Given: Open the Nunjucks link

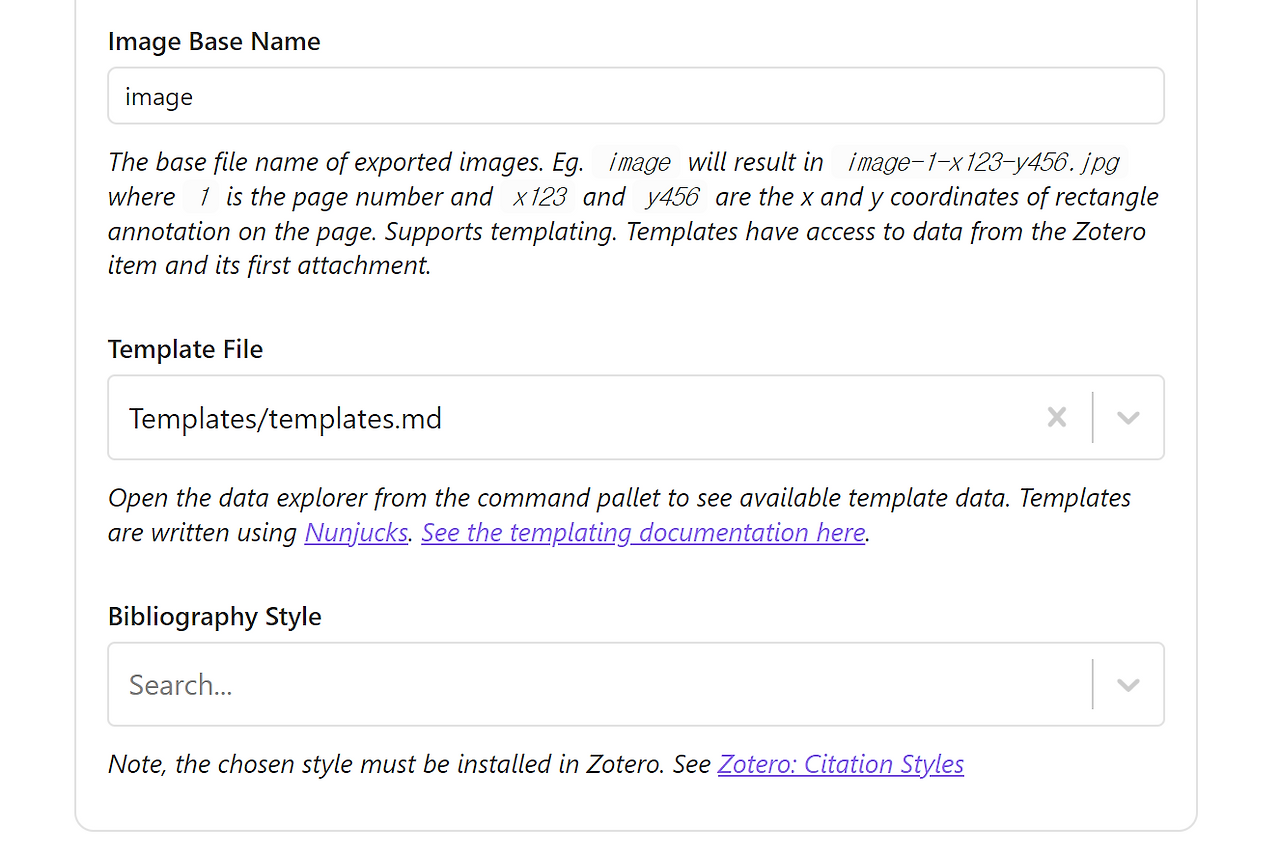Looking at the screenshot, I should 356,533.
